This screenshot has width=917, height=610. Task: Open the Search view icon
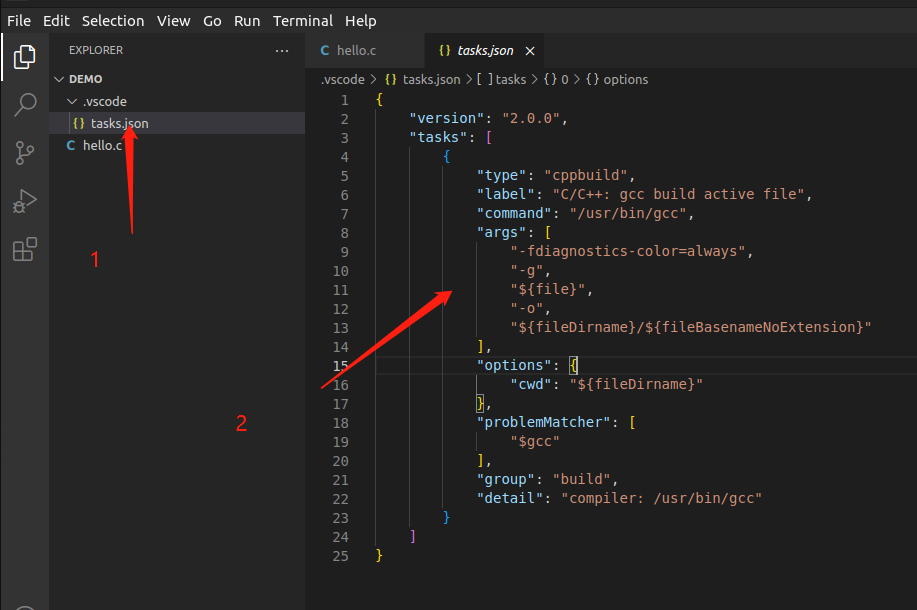tap(24, 105)
